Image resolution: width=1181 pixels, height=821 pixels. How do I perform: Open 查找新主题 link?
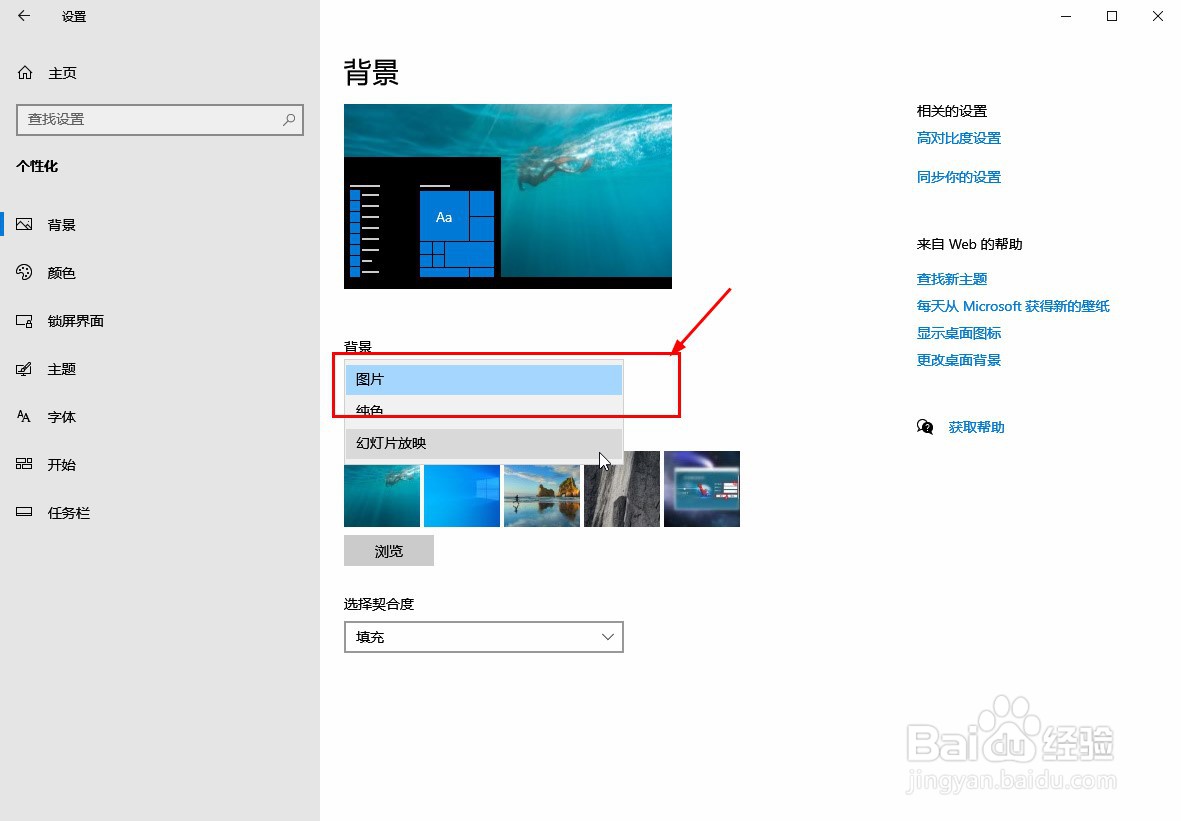point(951,279)
